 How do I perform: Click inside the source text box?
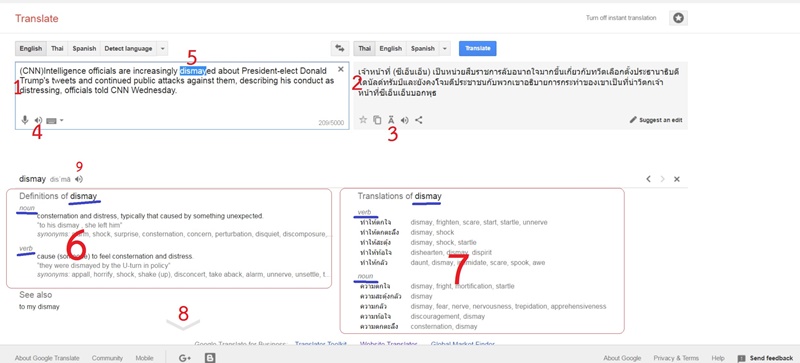click(x=182, y=95)
